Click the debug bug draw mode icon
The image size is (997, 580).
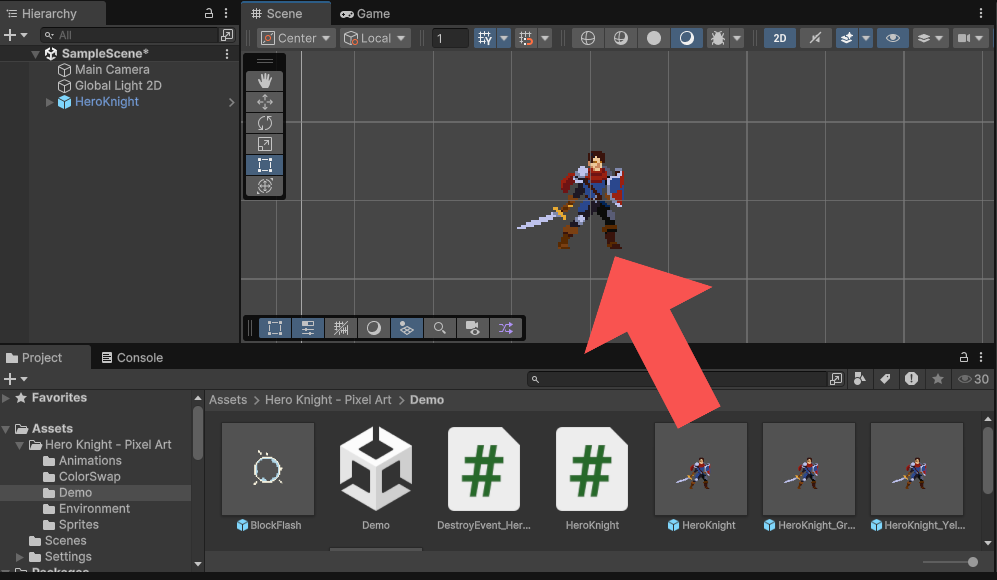coord(718,38)
